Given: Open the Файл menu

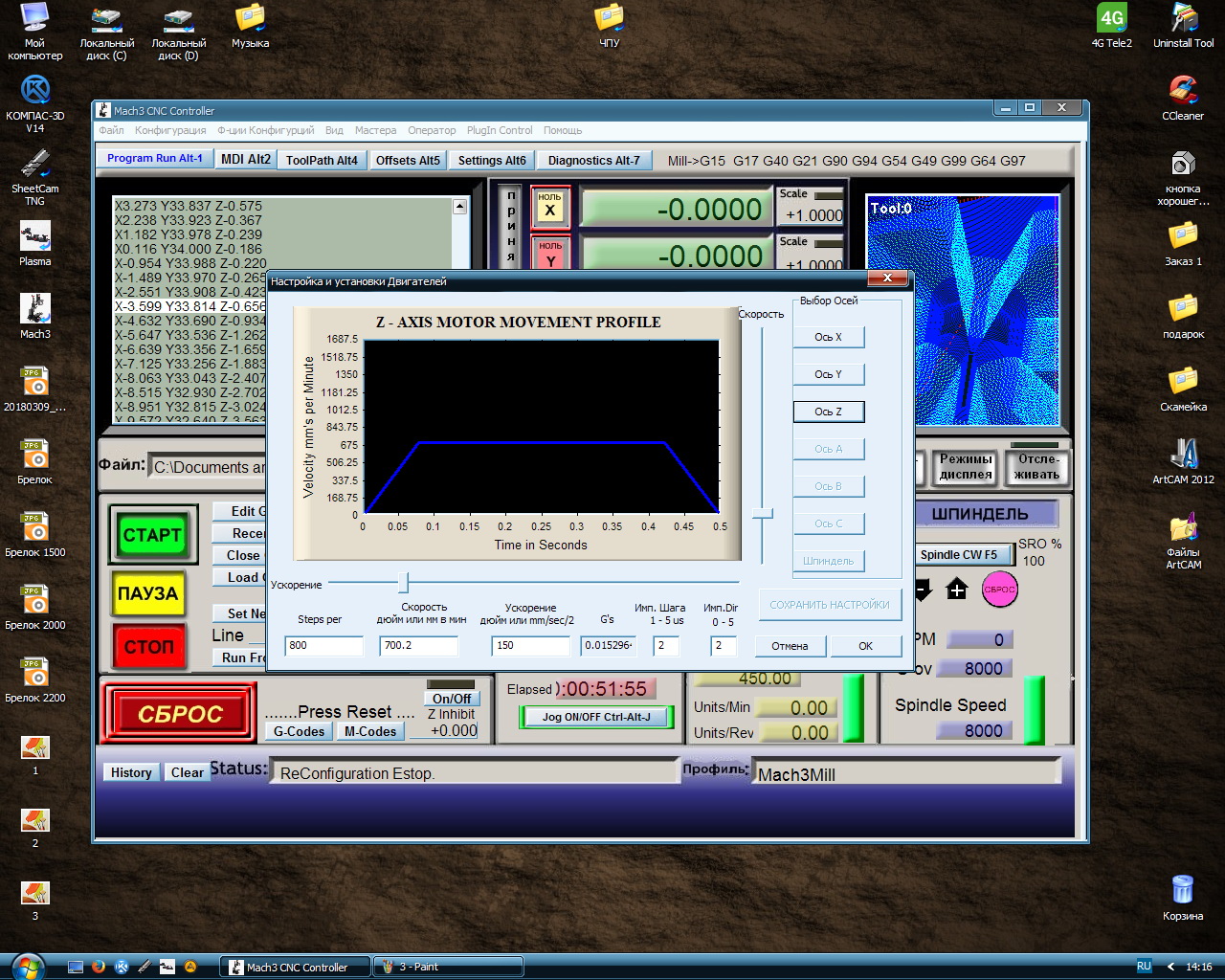Looking at the screenshot, I should pos(111,130).
